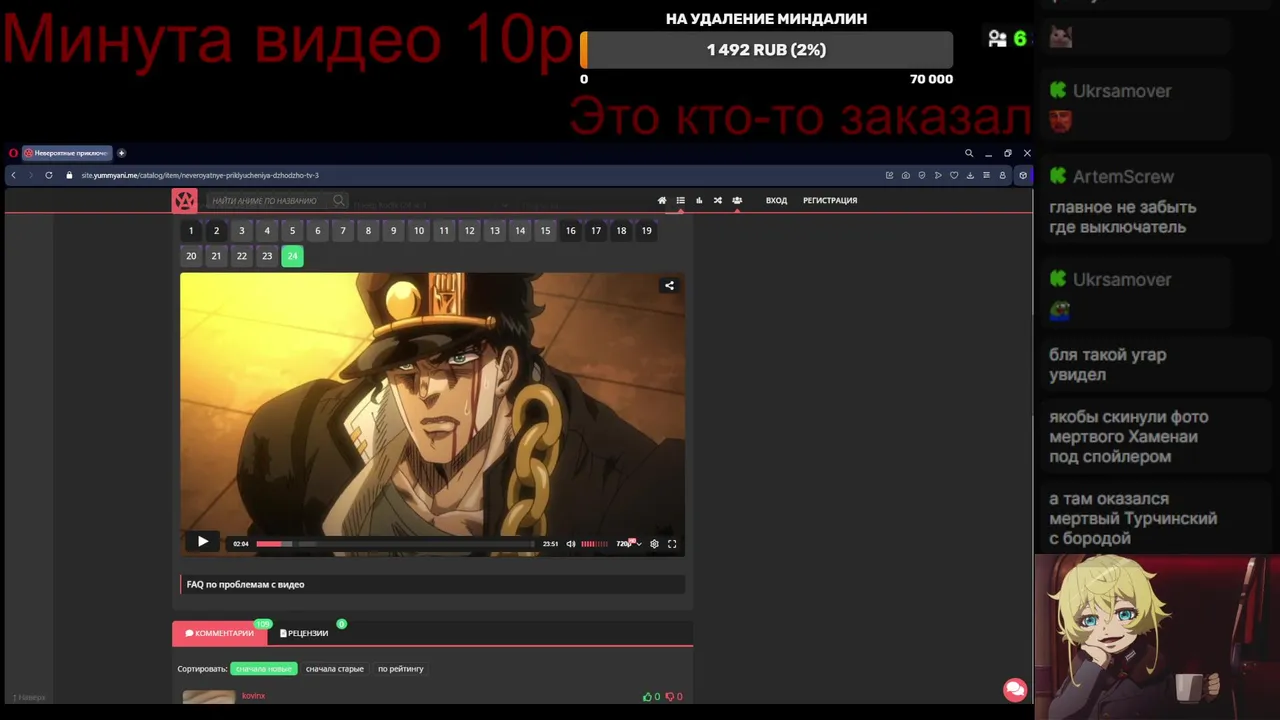Click the site logo in the header
Viewport: 1280px width, 720px height.
point(185,201)
